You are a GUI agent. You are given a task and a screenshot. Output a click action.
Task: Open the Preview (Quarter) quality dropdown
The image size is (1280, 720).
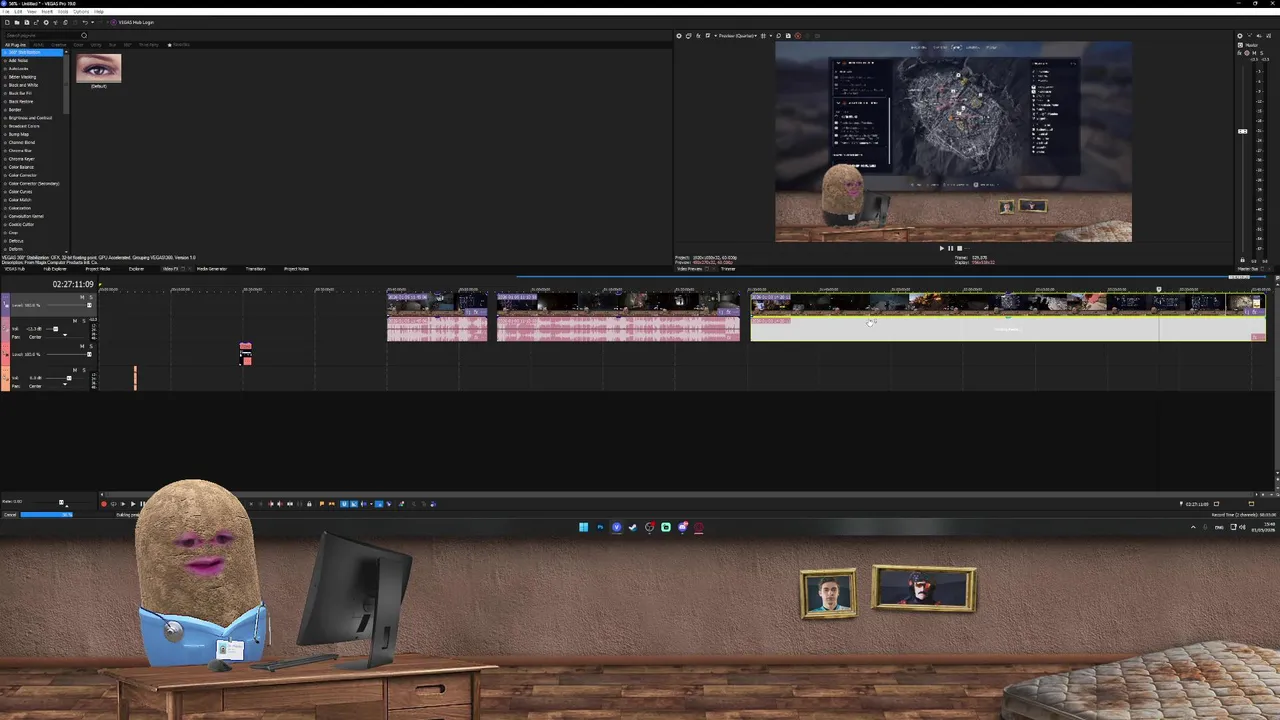[x=738, y=36]
